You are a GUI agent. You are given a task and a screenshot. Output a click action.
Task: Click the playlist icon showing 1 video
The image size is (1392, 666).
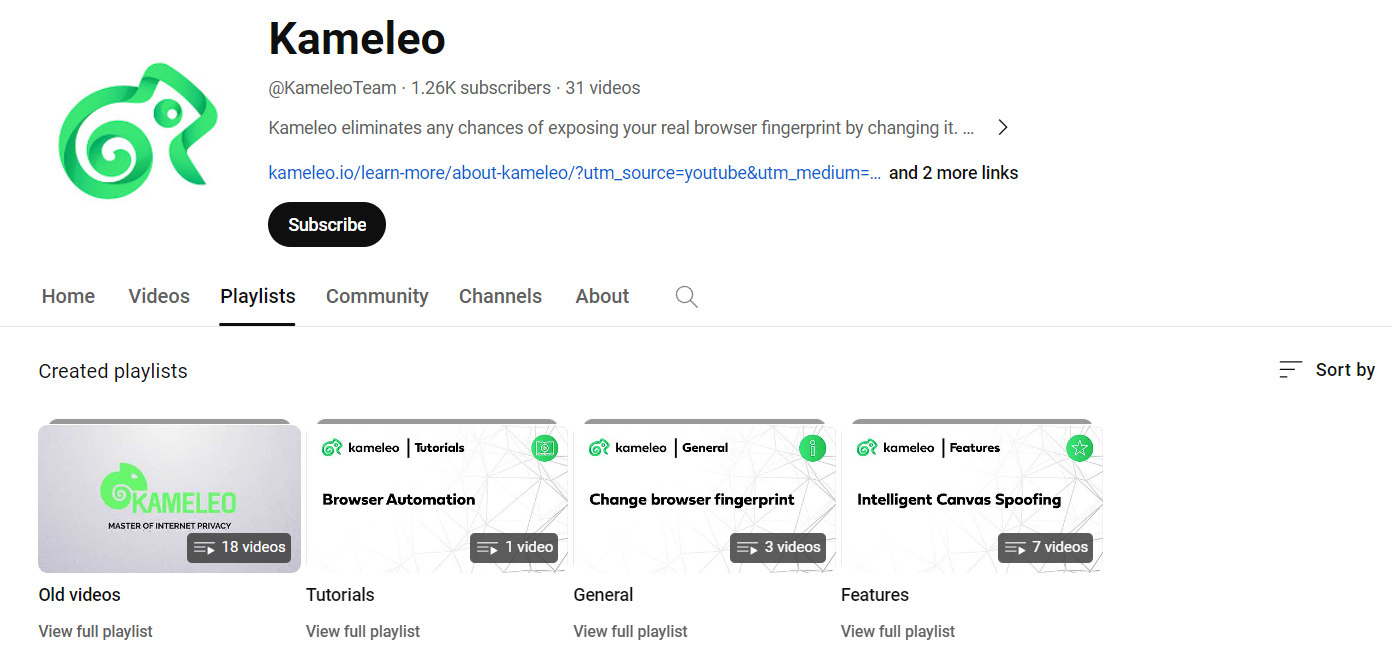[489, 547]
